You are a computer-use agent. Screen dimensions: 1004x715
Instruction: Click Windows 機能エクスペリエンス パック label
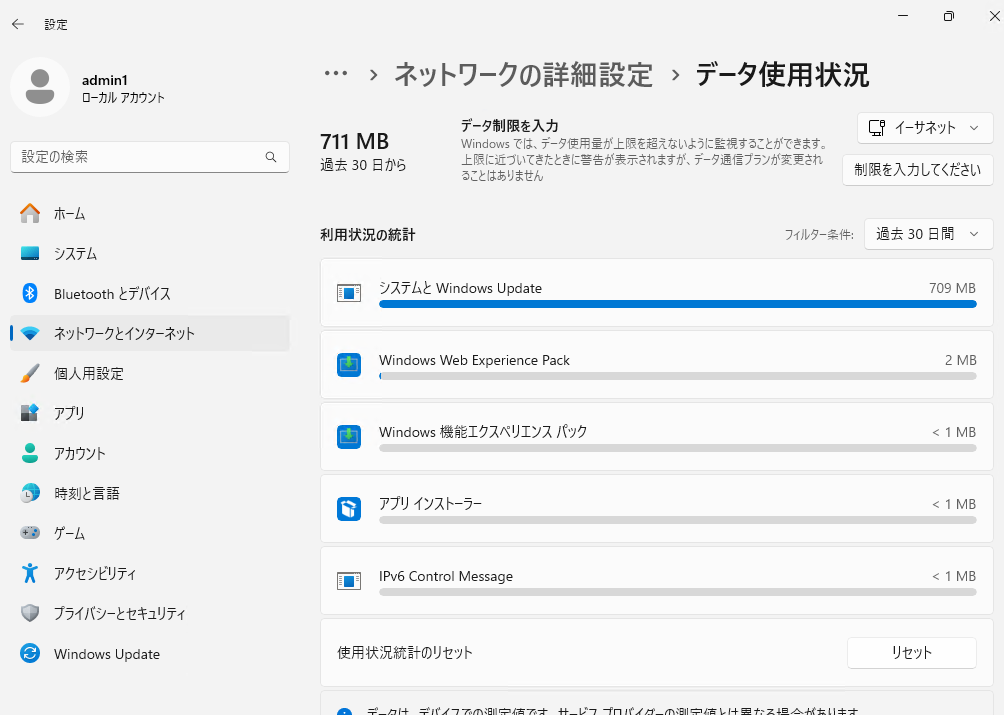coord(483,432)
